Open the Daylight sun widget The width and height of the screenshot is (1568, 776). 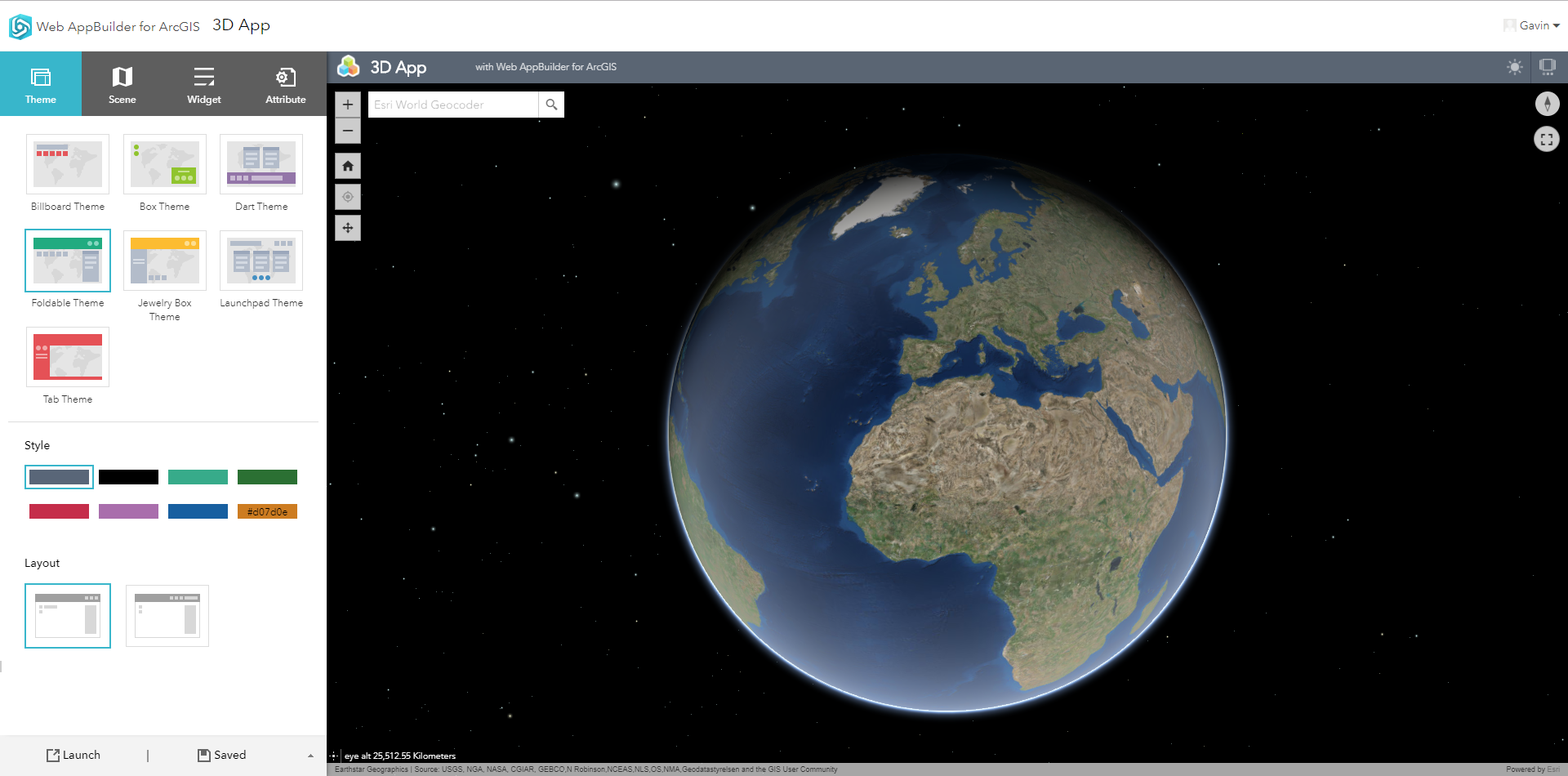pyautogui.click(x=1515, y=67)
